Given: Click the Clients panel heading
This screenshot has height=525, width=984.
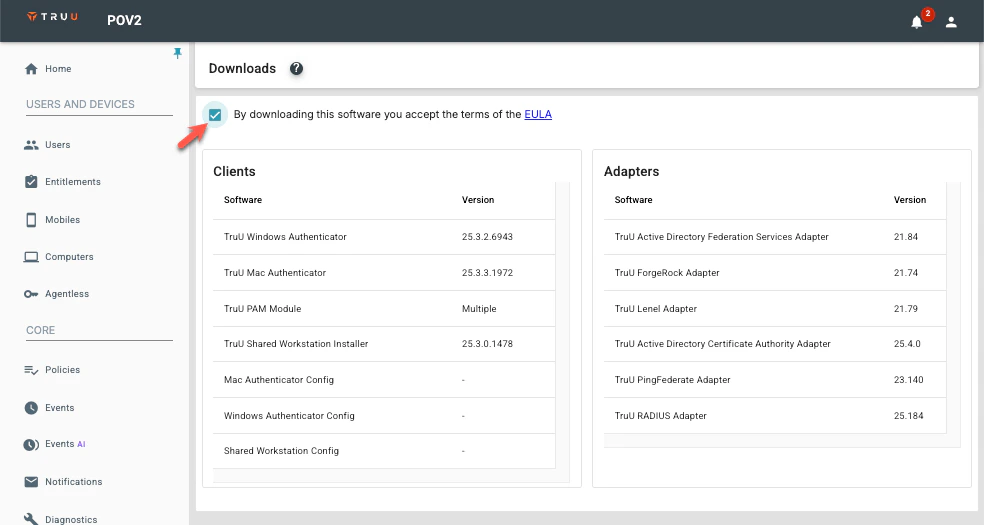Looking at the screenshot, I should point(234,171).
